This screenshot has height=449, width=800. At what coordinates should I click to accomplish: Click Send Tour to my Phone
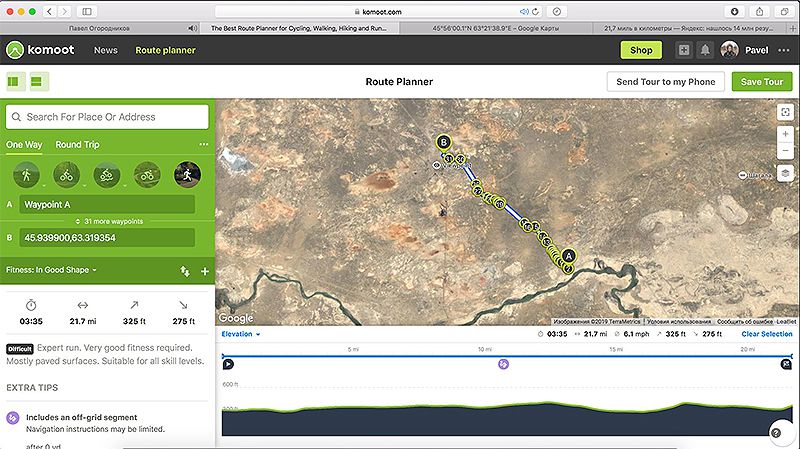(665, 82)
